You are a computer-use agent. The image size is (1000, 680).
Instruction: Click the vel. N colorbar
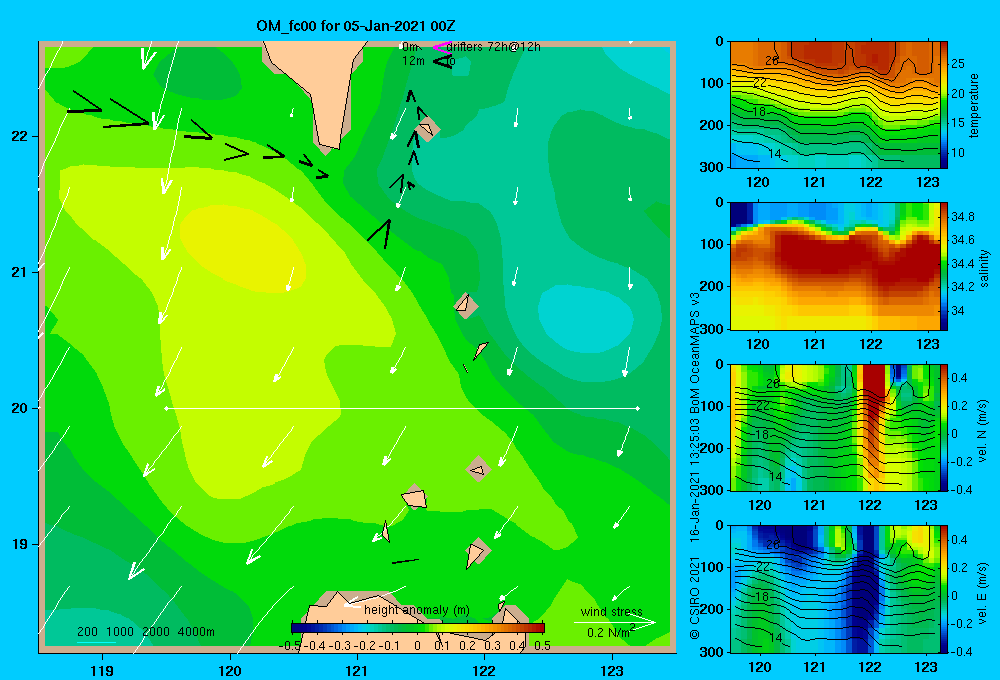click(x=944, y=427)
